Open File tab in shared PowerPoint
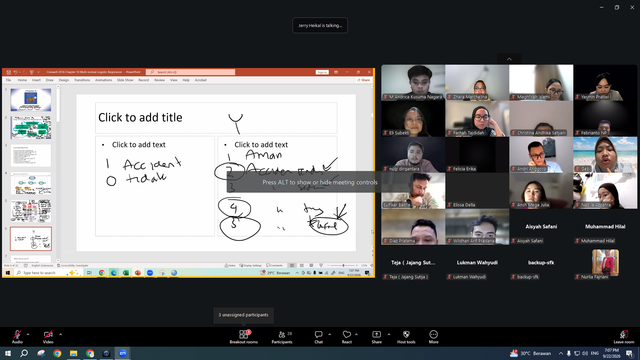 (9, 80)
